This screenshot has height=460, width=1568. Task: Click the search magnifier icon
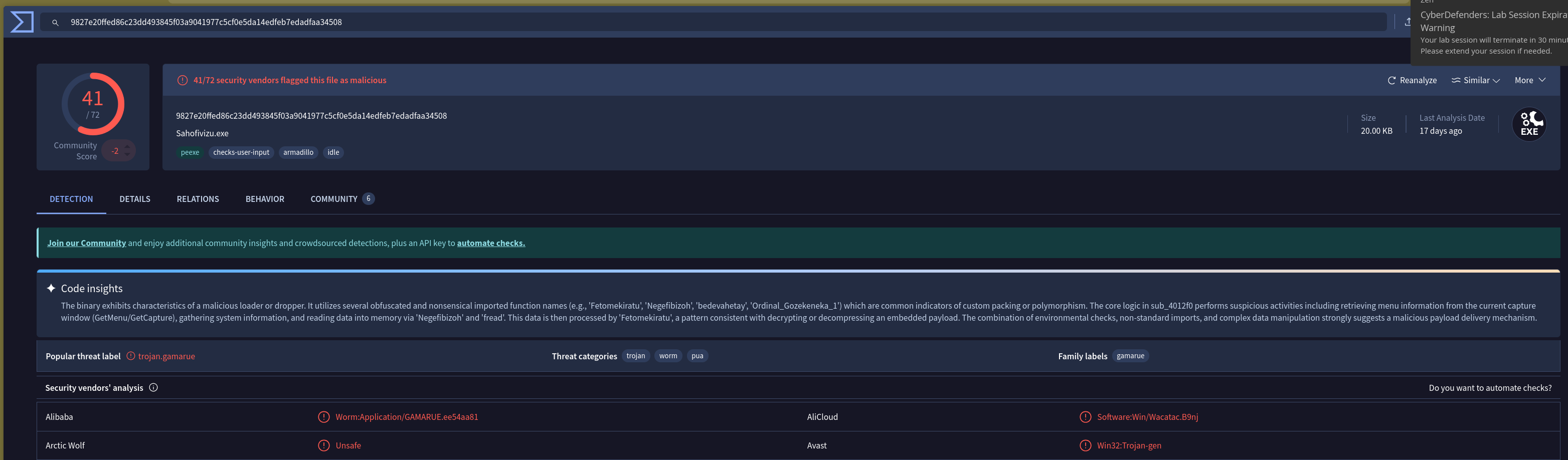55,23
